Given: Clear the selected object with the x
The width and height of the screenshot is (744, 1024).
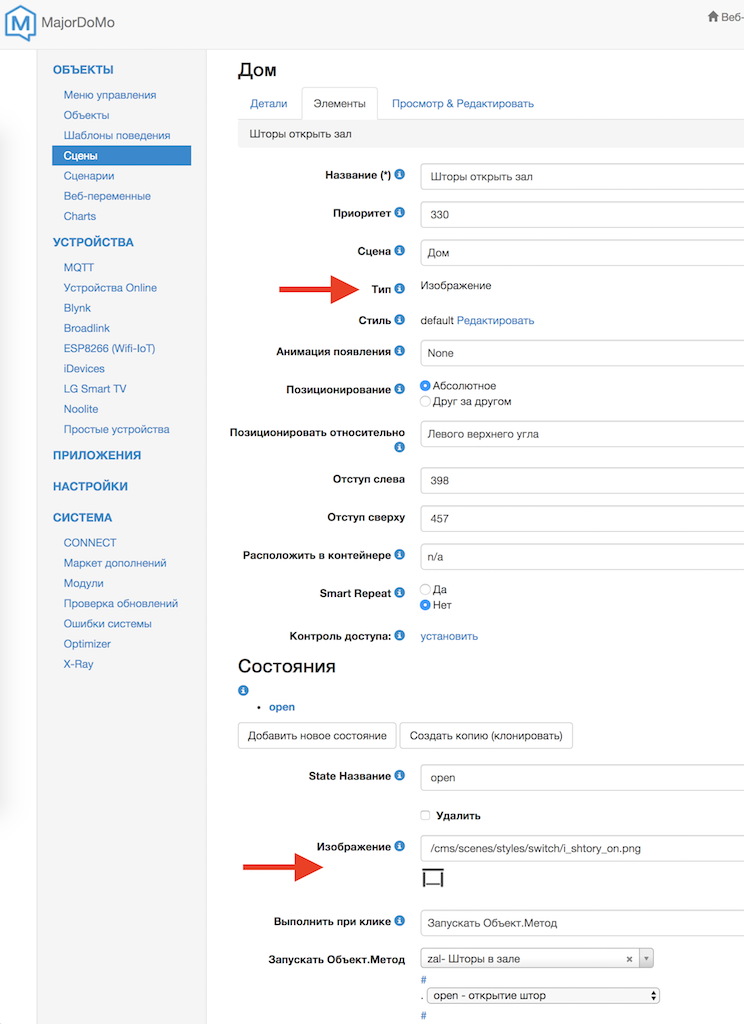Looking at the screenshot, I should 629,959.
